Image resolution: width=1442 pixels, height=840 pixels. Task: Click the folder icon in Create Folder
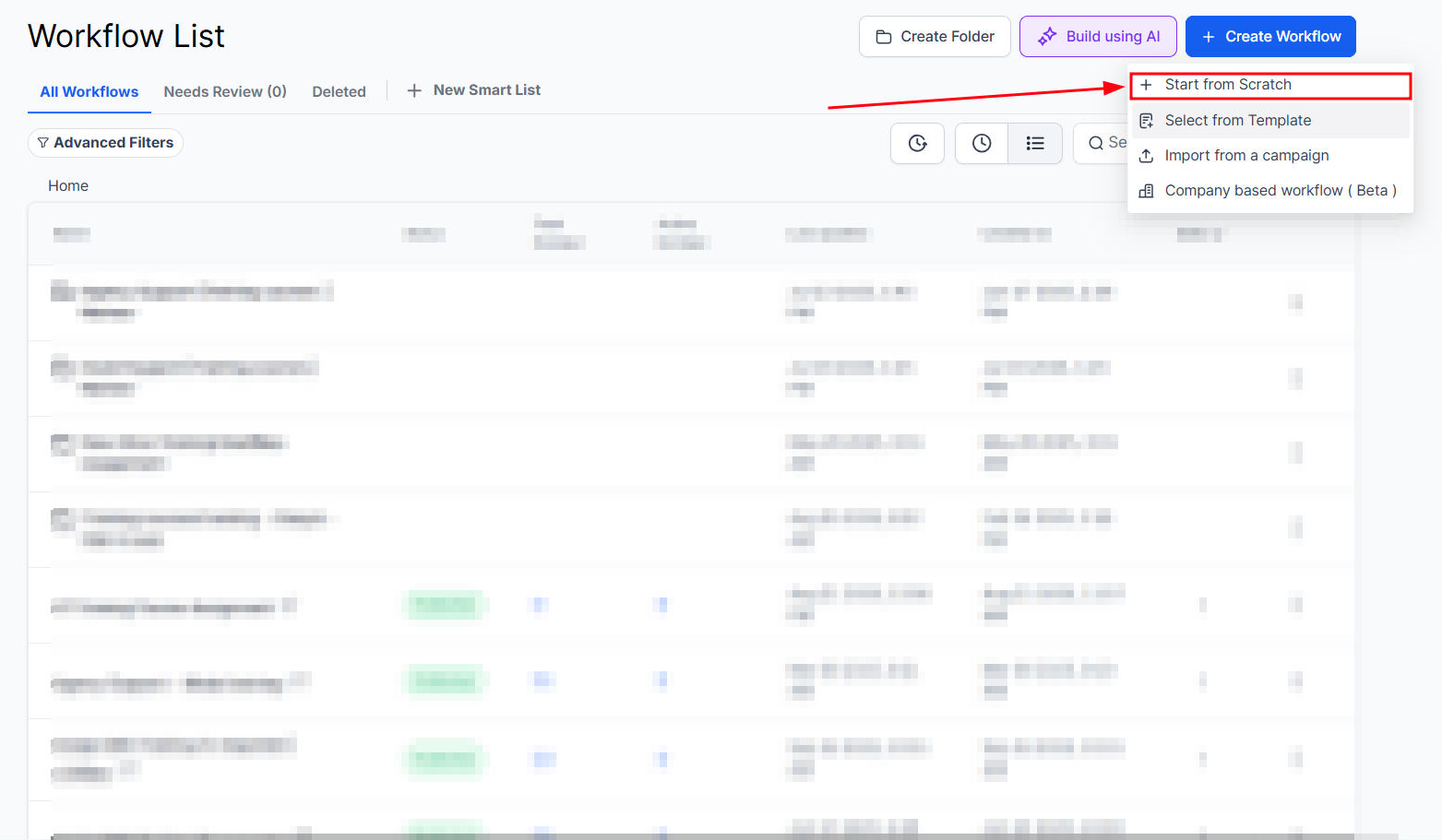pos(883,37)
